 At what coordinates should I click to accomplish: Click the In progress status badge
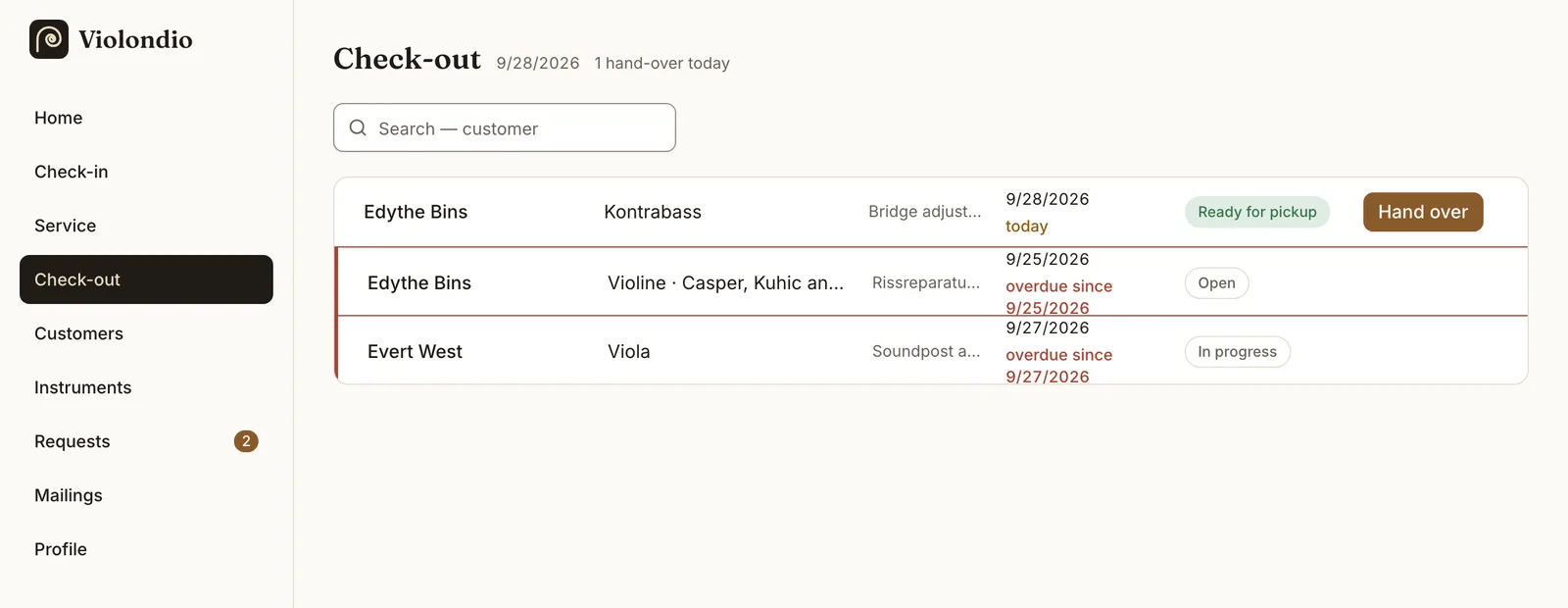(x=1237, y=352)
